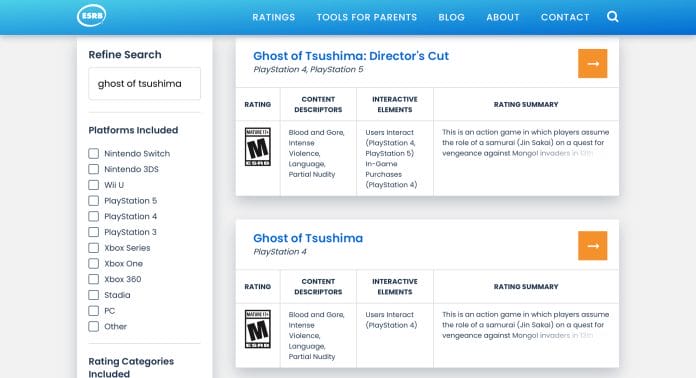
Task: Go to the Blog page
Action: click(x=451, y=17)
